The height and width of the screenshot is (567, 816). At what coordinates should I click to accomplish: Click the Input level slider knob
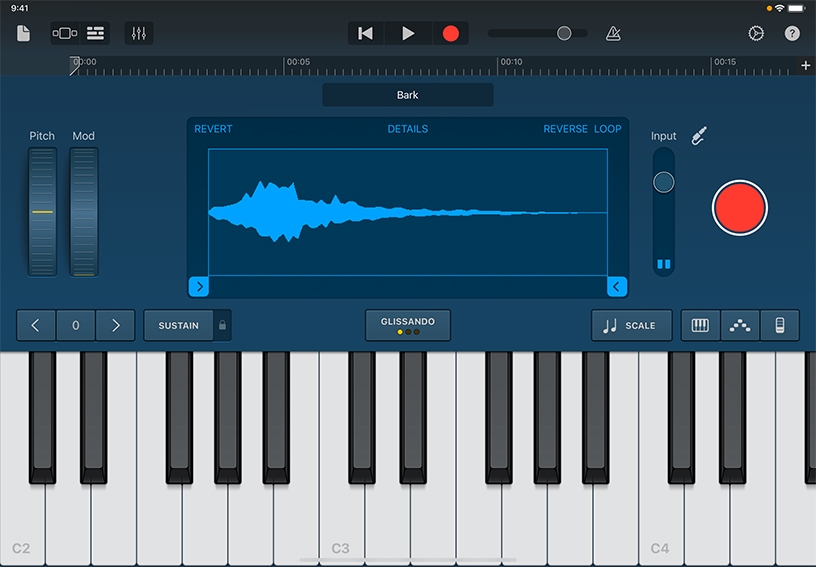tap(663, 182)
